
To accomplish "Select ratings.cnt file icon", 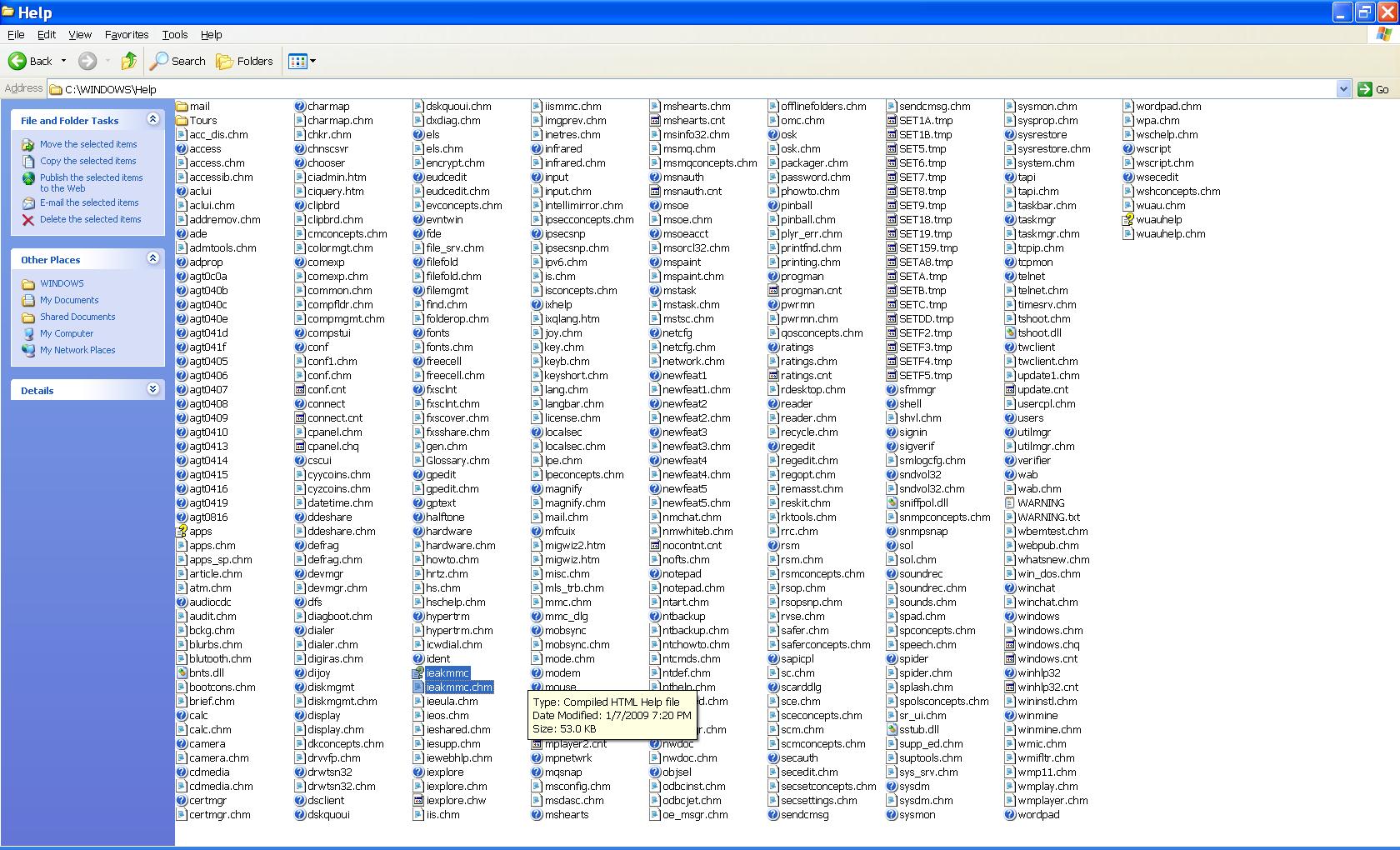I will click(773, 375).
